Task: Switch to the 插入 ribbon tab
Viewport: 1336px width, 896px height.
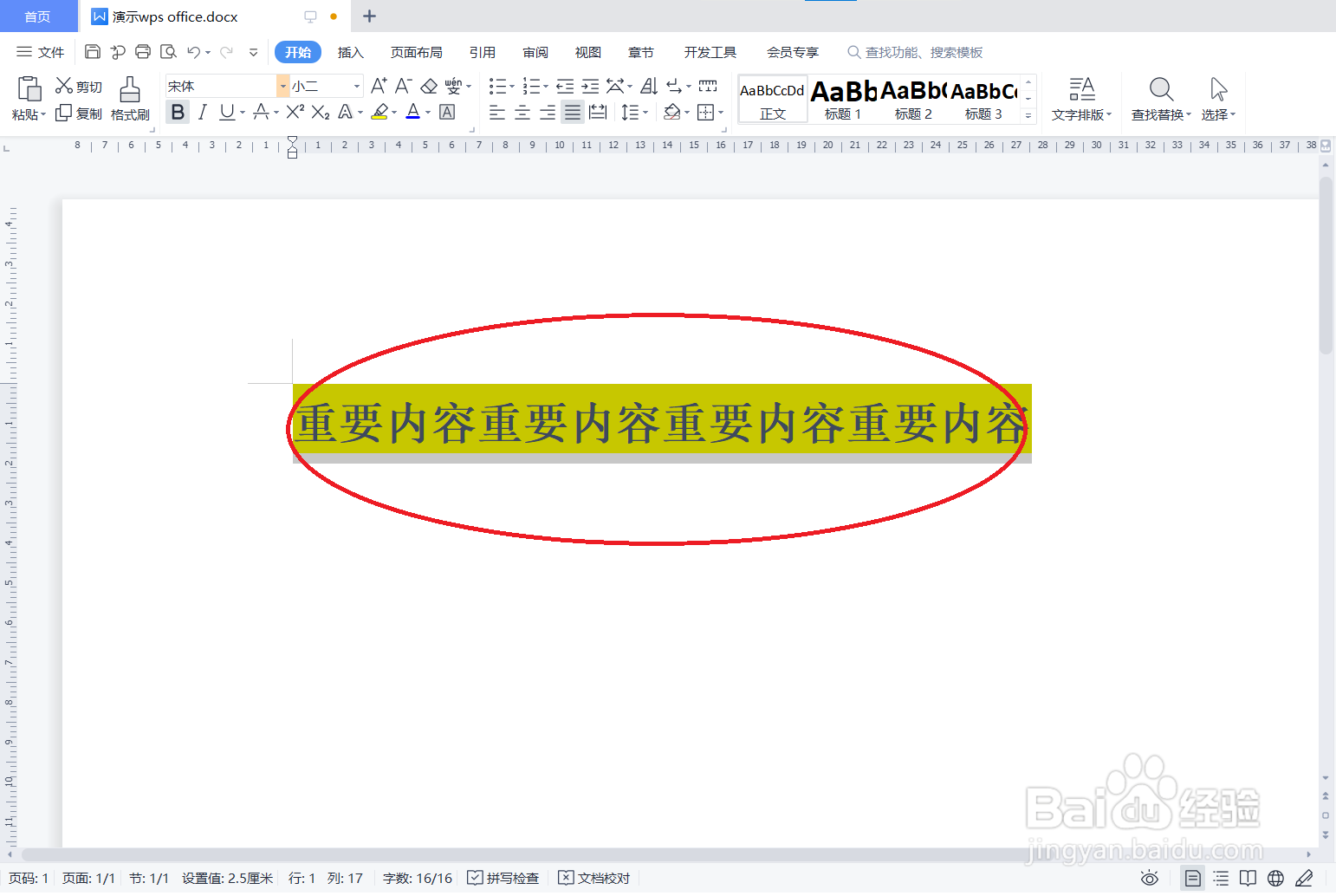Action: coord(350,52)
